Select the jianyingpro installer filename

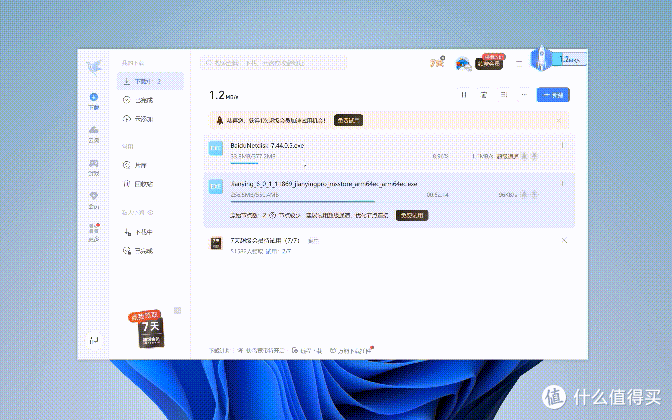click(324, 184)
